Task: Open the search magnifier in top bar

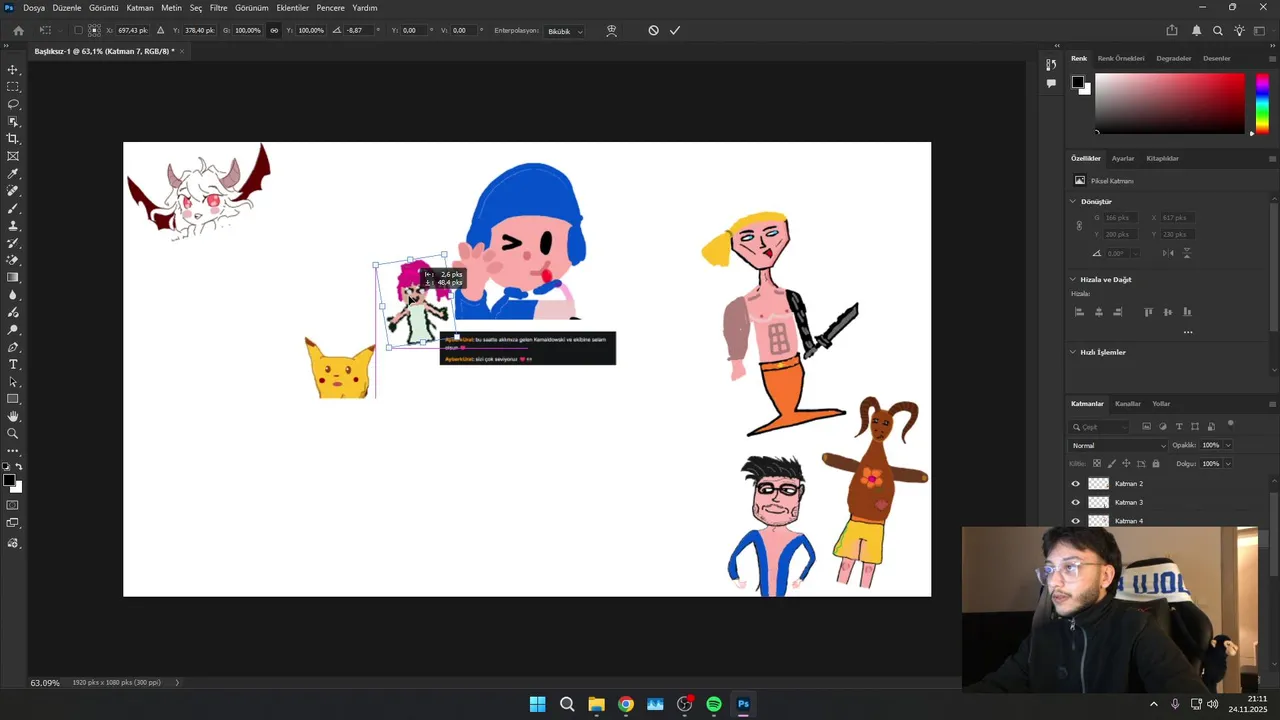Action: (x=1218, y=31)
